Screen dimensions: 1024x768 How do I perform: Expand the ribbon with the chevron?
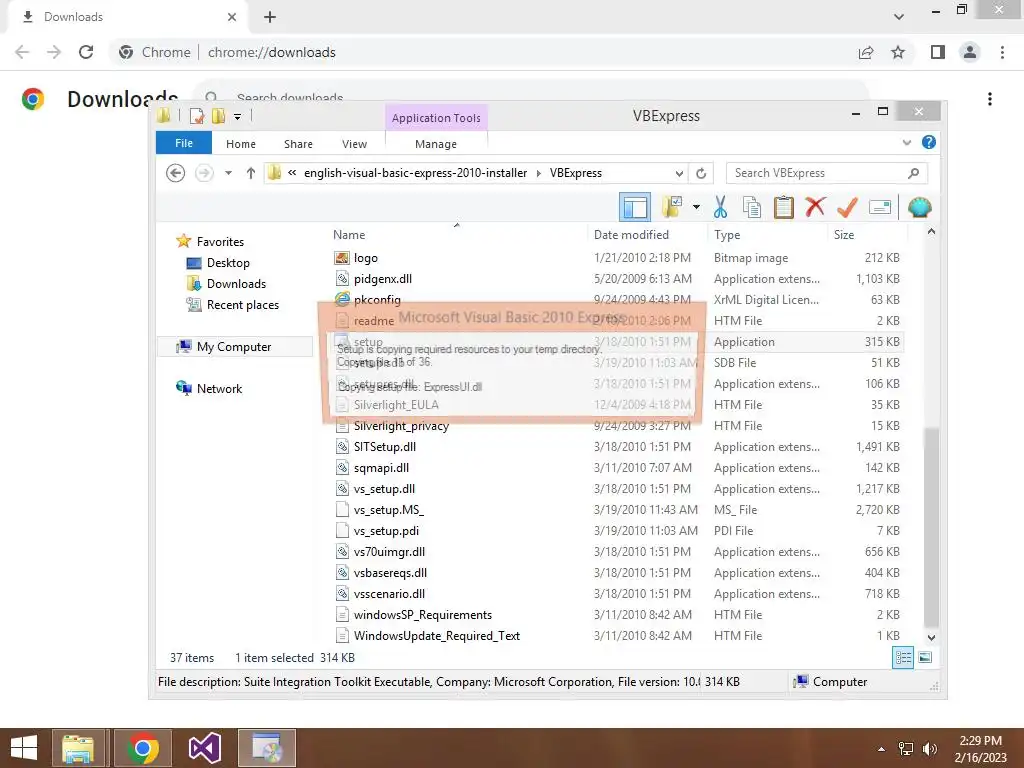(906, 142)
